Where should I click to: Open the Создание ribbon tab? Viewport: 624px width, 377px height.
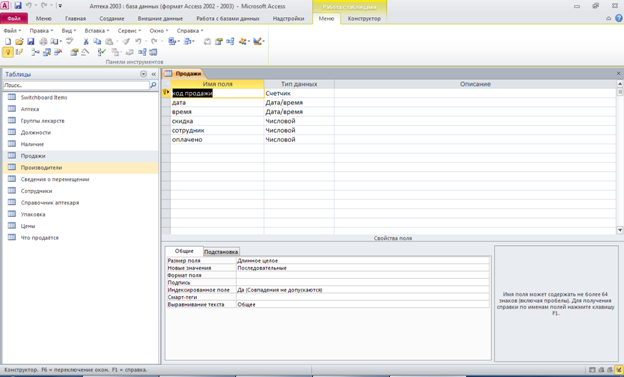(x=112, y=19)
